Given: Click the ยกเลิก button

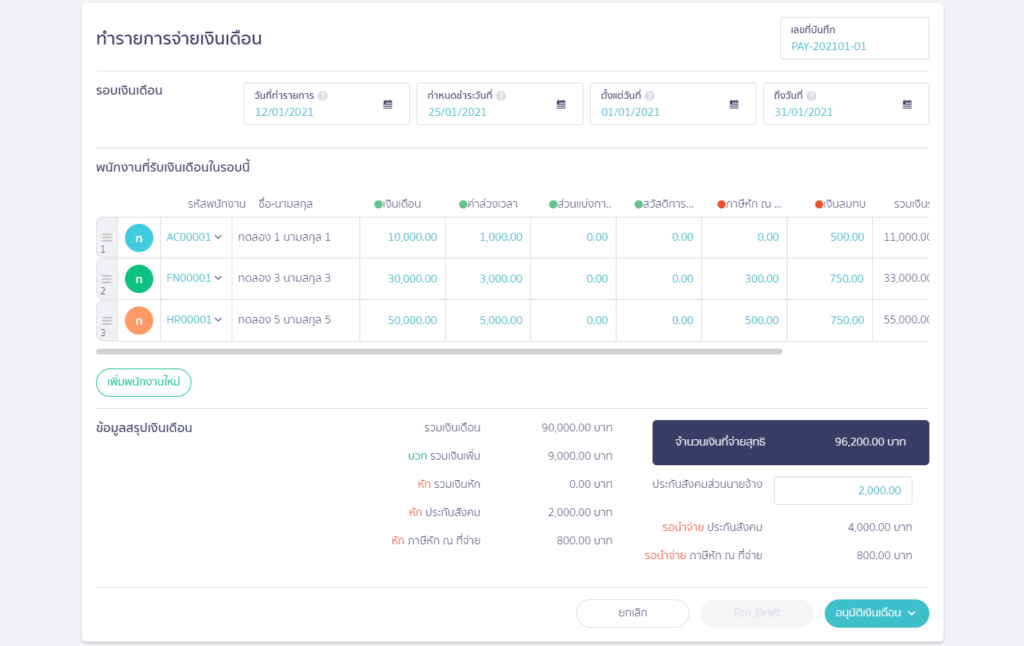Looking at the screenshot, I should pos(632,613).
